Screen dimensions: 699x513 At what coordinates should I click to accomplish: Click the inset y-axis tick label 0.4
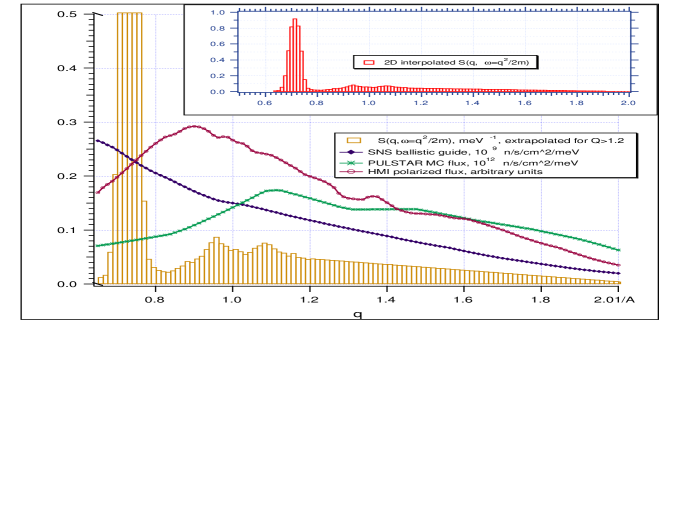(x=218, y=60)
